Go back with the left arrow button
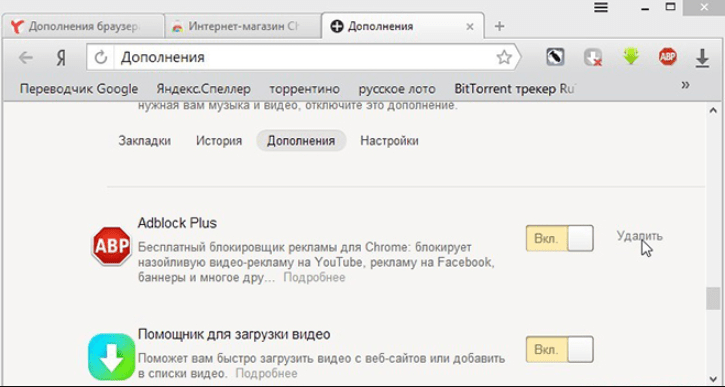725x387 pixels. 25,58
